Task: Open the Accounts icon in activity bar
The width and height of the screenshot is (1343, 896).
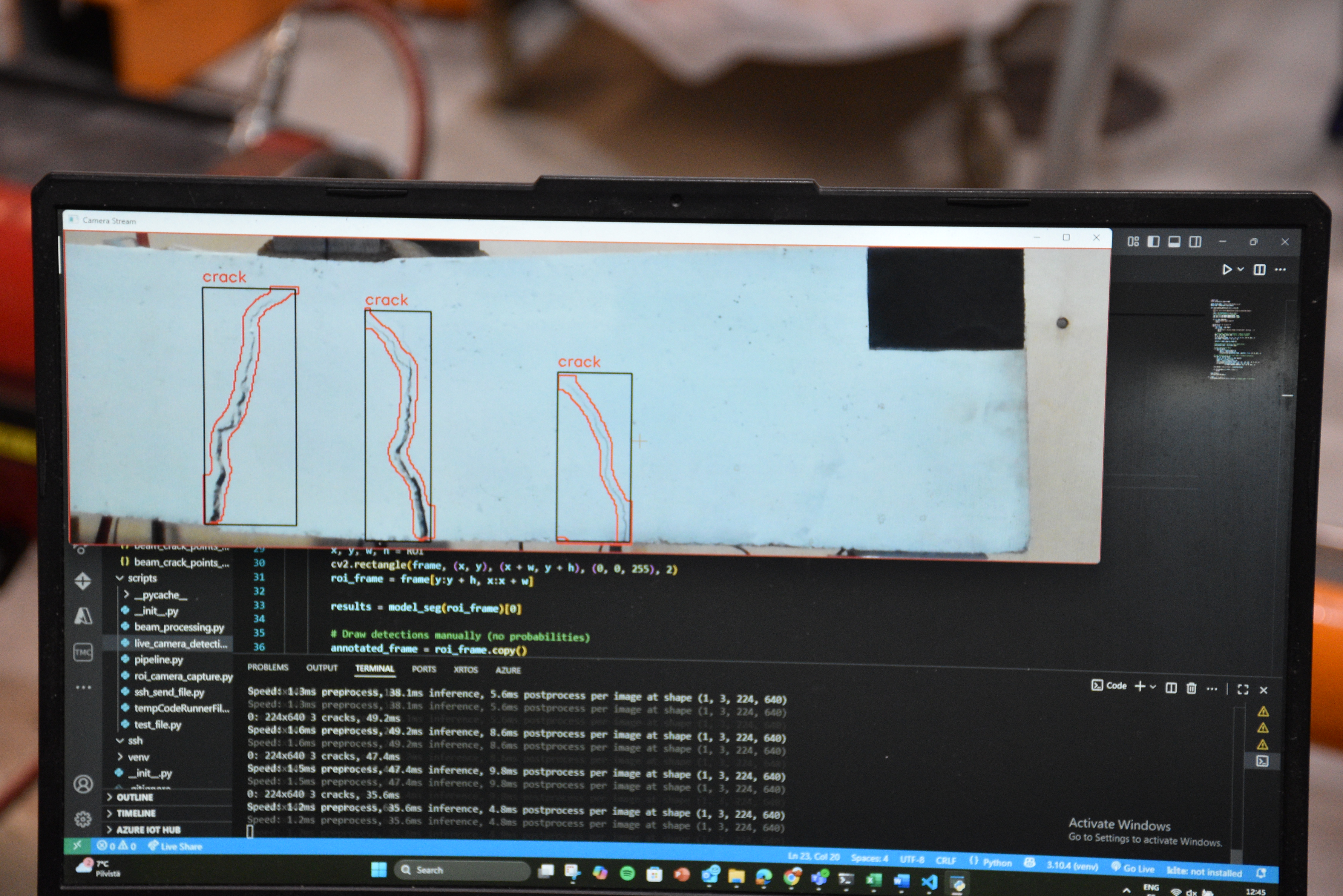Action: pos(83,784)
